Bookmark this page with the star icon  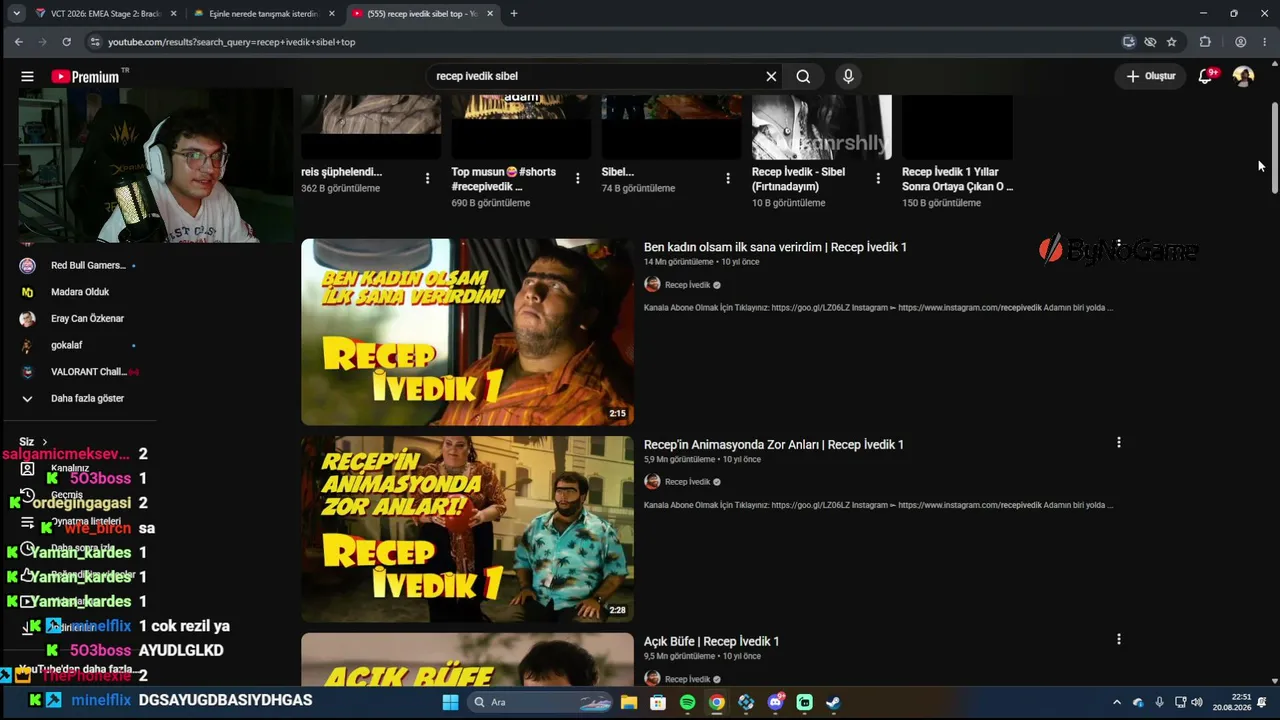click(x=1171, y=42)
